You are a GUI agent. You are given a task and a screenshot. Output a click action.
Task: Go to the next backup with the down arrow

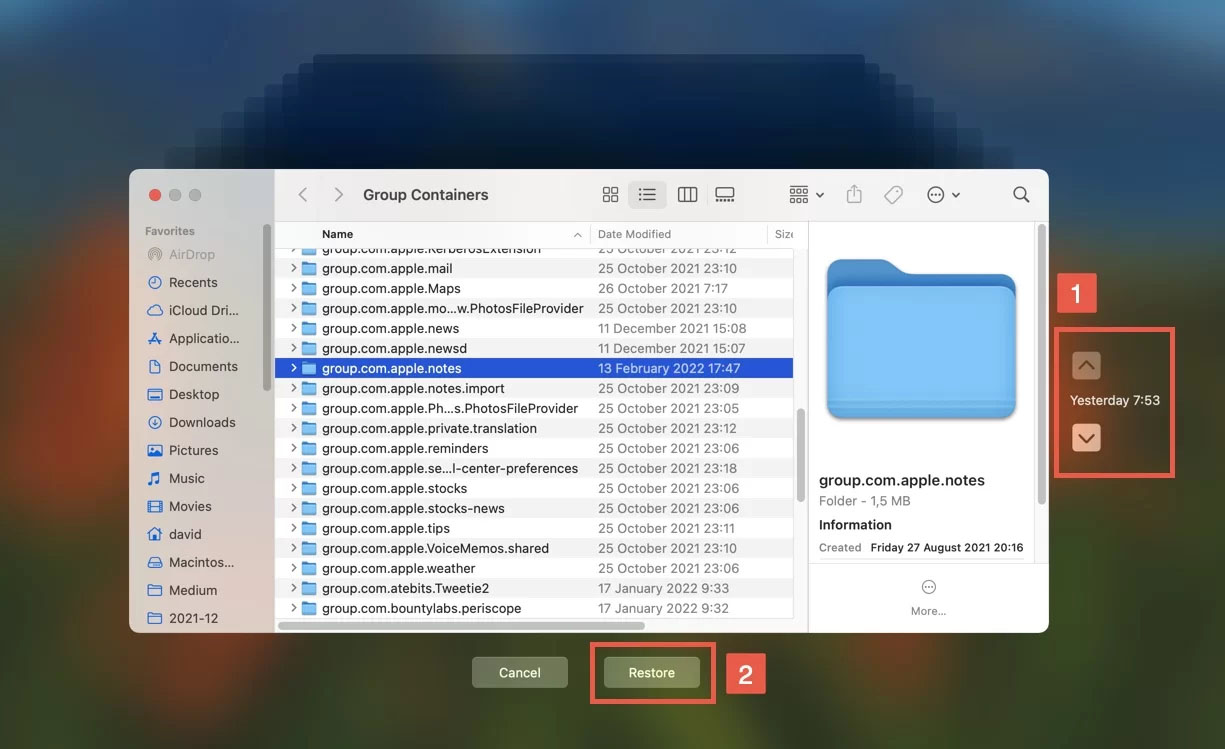click(x=1086, y=438)
